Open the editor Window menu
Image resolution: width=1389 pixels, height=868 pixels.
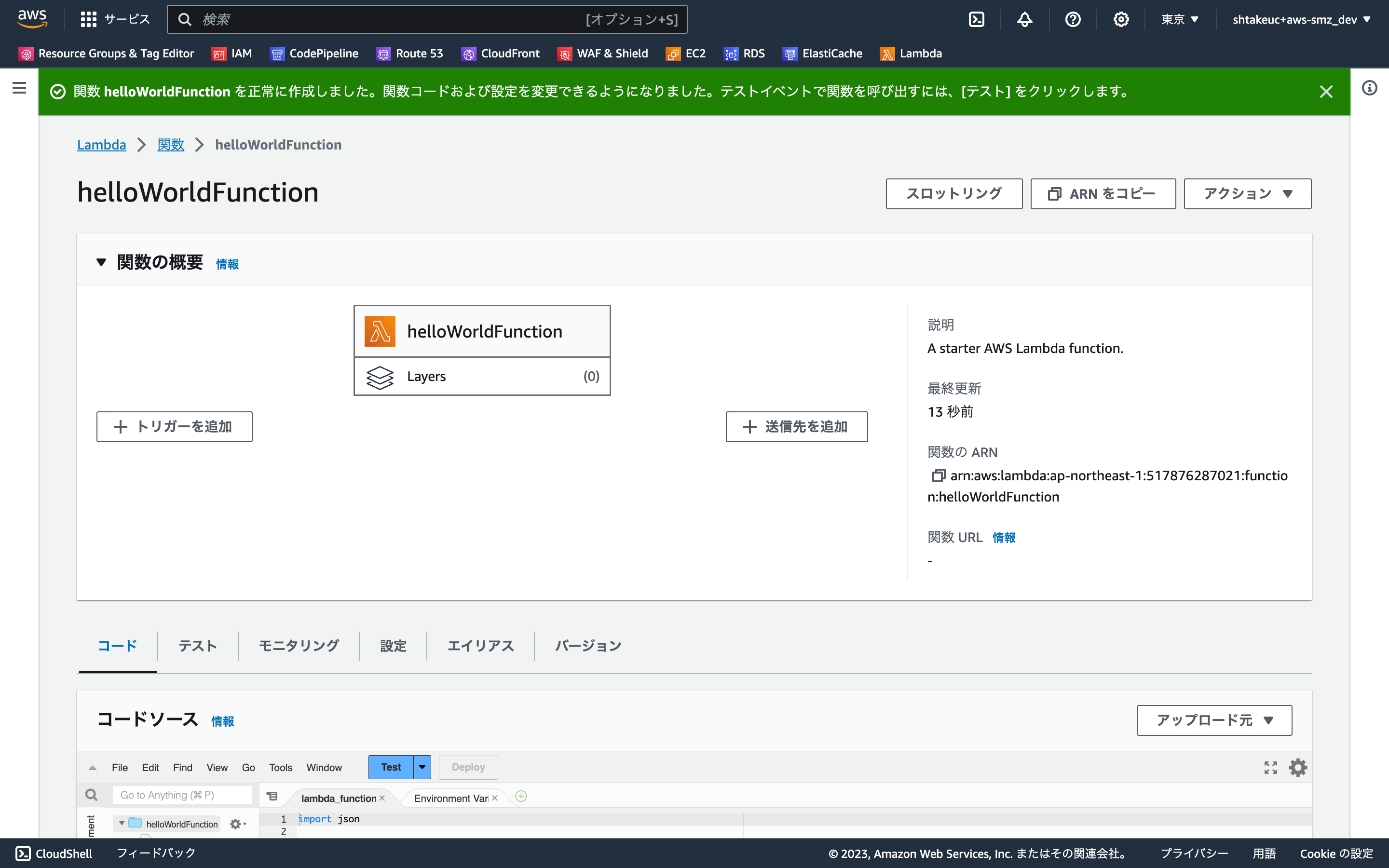pos(324,768)
